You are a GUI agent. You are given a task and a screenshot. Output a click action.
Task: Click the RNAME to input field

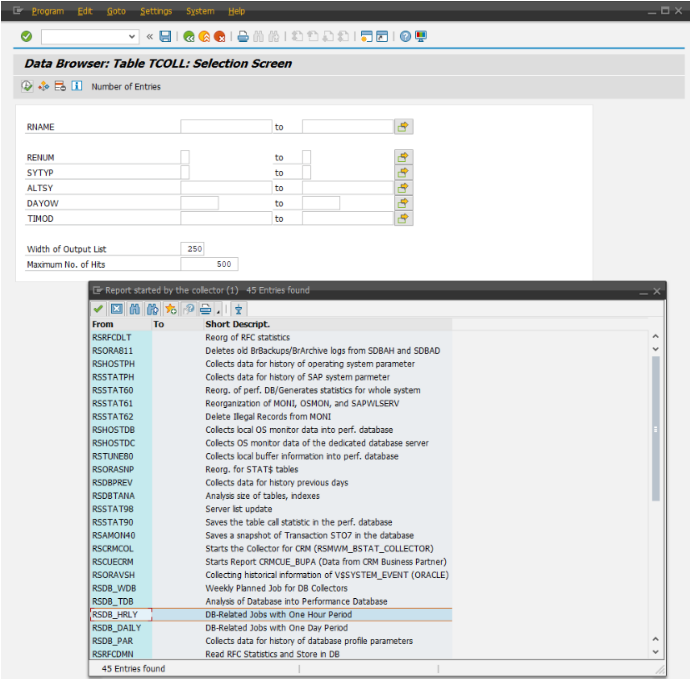pyautogui.click(x=348, y=127)
